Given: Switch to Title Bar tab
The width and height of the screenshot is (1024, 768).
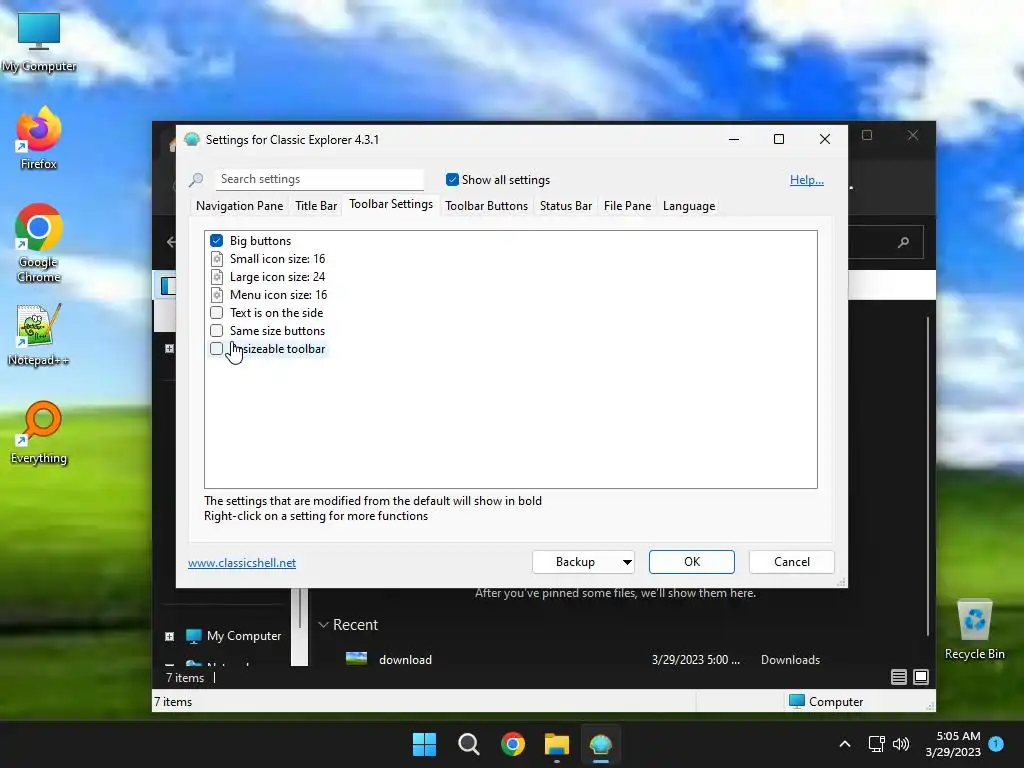Looking at the screenshot, I should coord(316,206).
